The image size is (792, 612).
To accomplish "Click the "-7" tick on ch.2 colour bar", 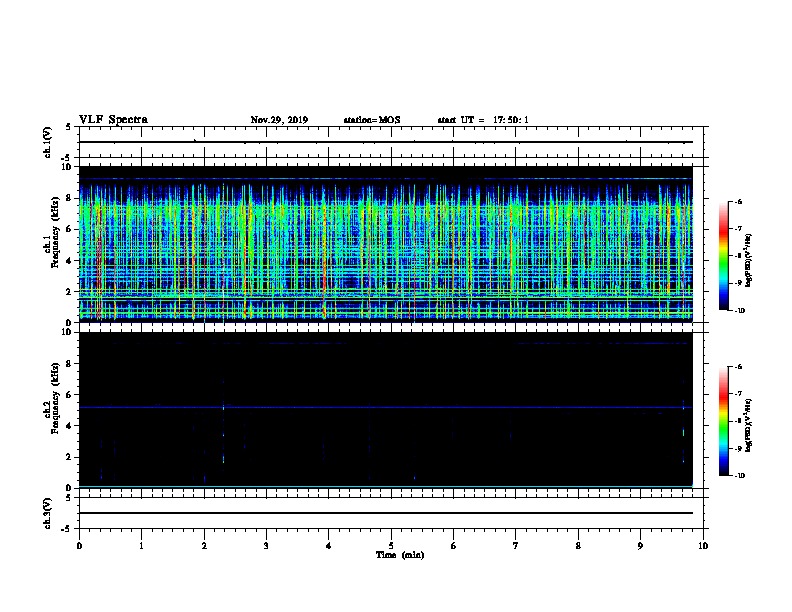I will click(738, 394).
